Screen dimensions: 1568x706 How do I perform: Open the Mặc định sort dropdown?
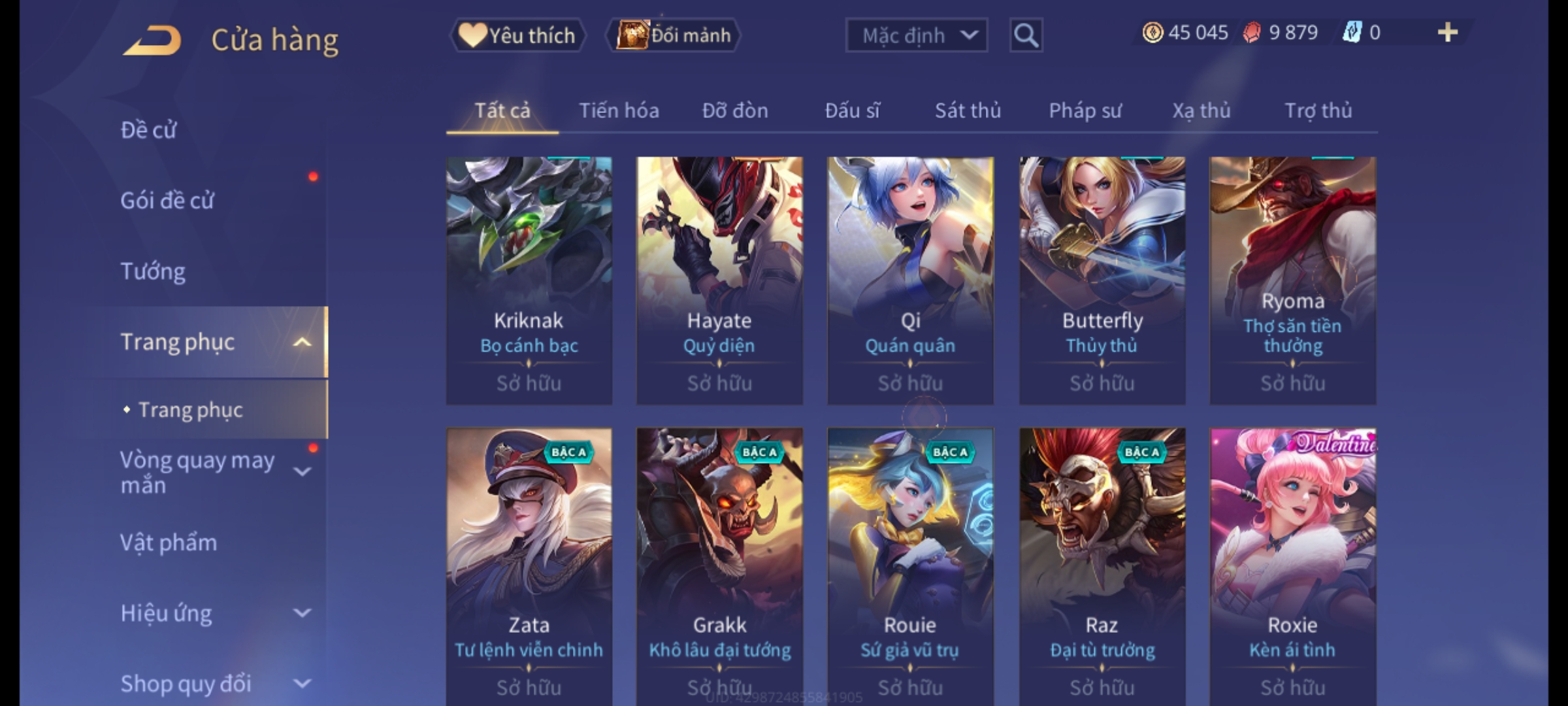click(917, 35)
